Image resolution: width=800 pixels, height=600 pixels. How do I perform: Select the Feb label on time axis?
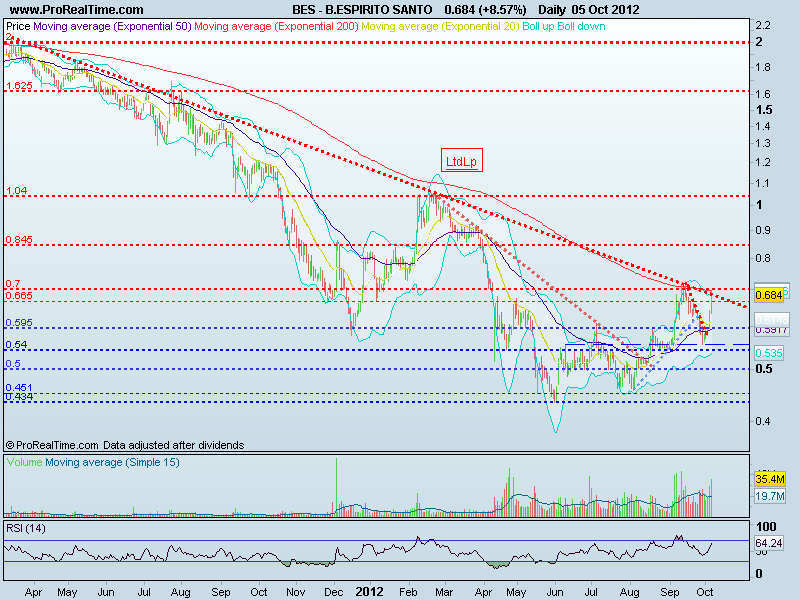[x=408, y=592]
